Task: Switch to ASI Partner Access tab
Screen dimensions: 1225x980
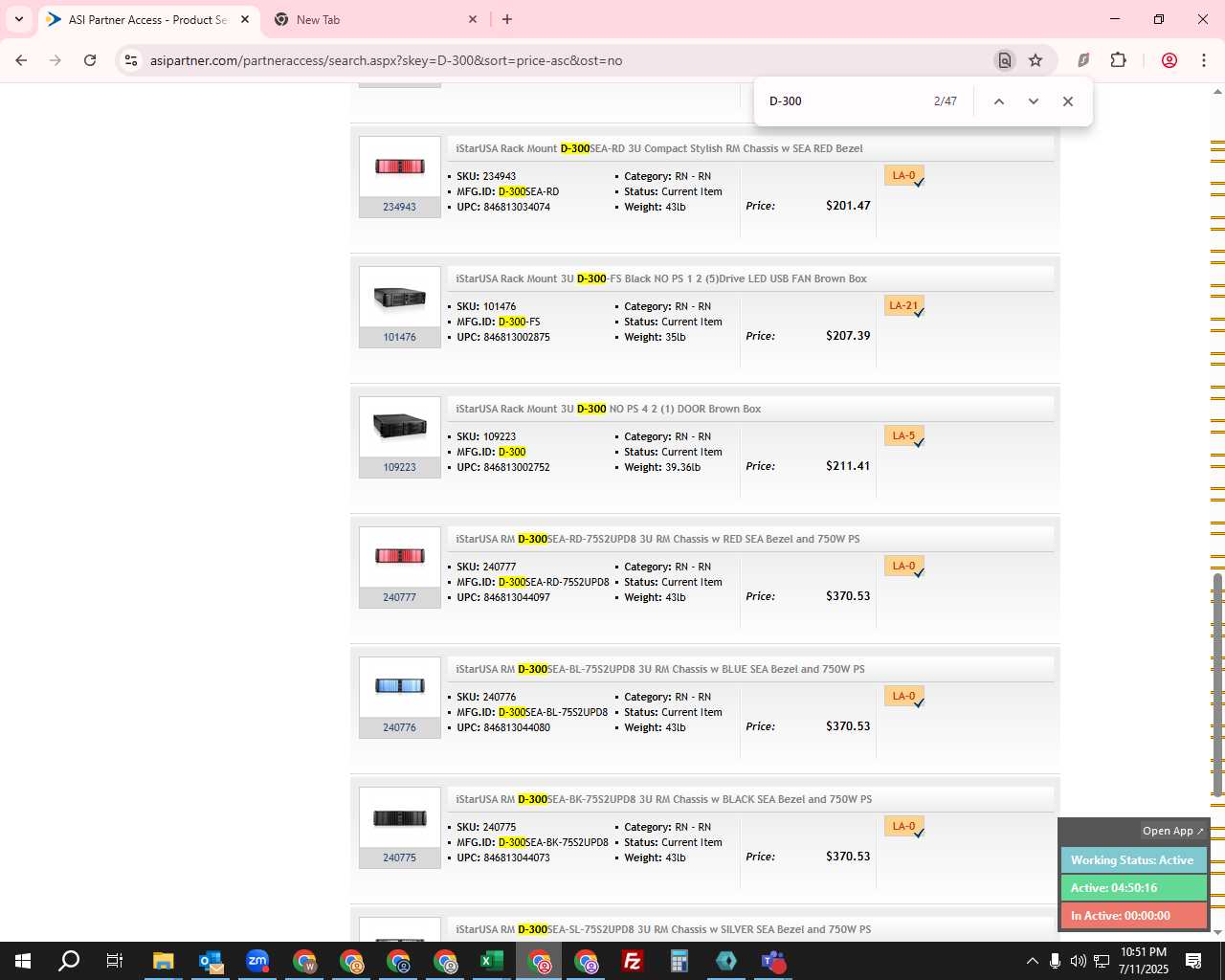Action: tap(148, 19)
